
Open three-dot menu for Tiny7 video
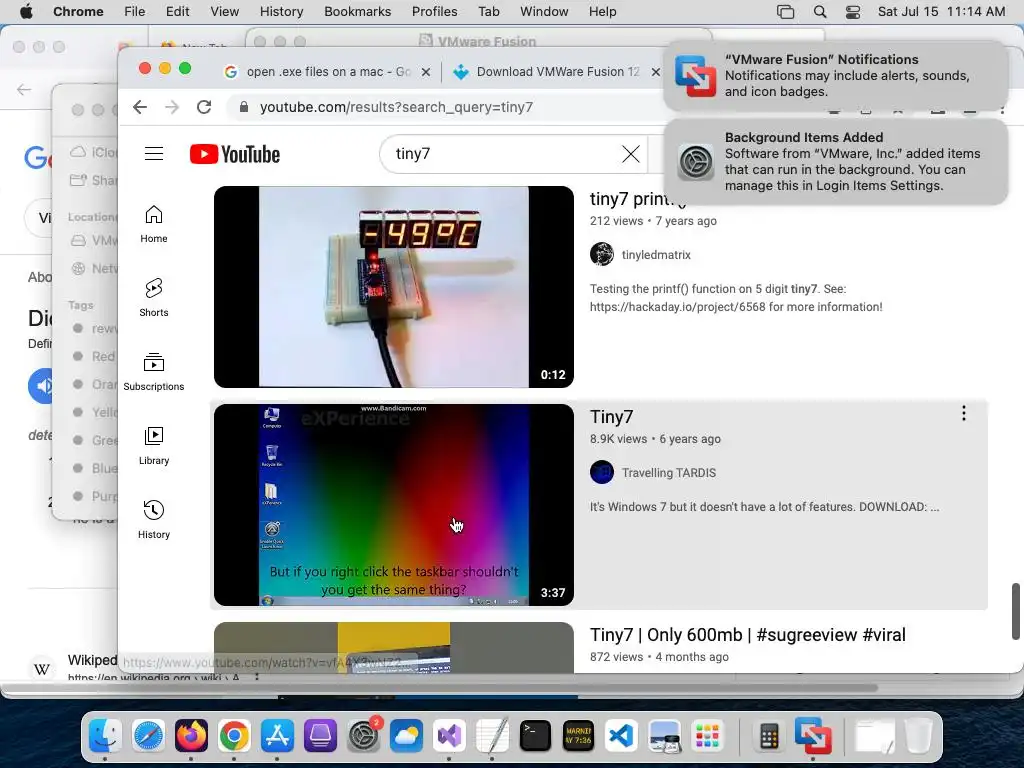click(963, 413)
